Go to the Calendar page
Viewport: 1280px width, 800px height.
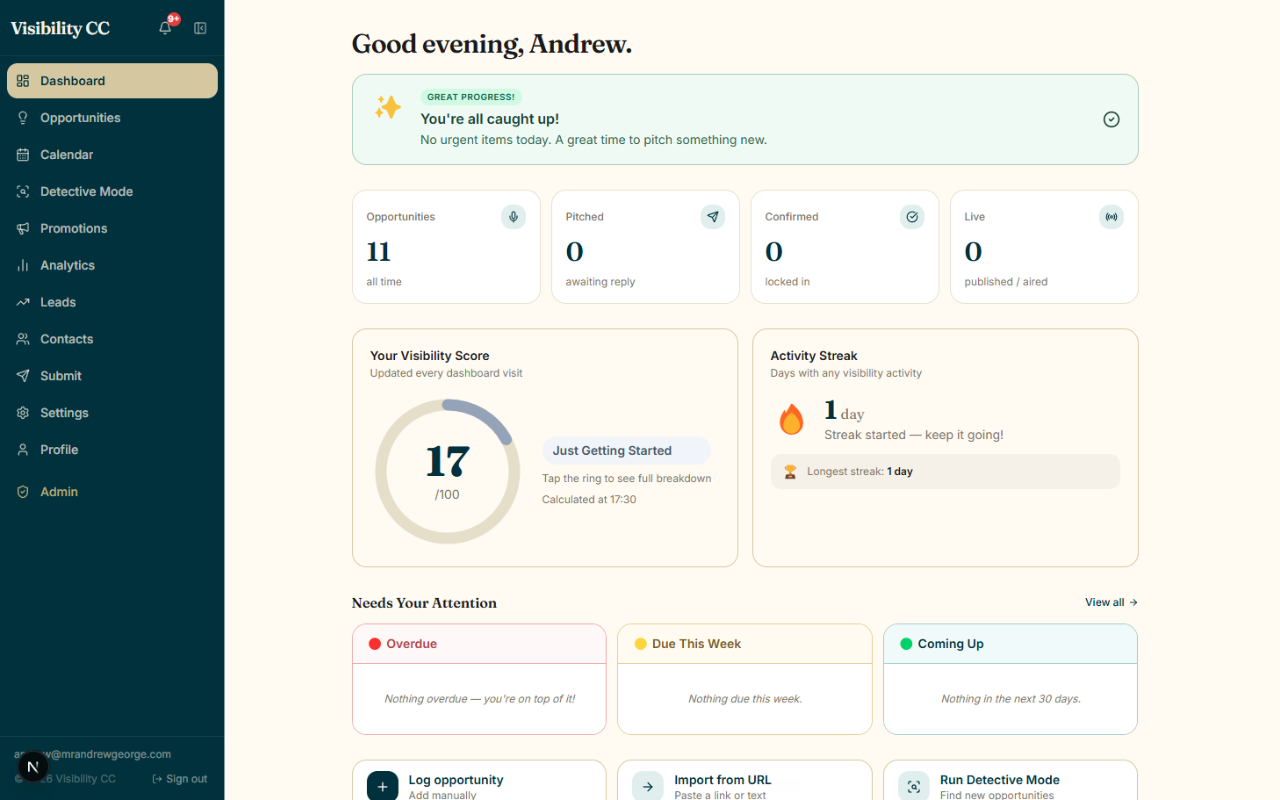click(x=112, y=155)
